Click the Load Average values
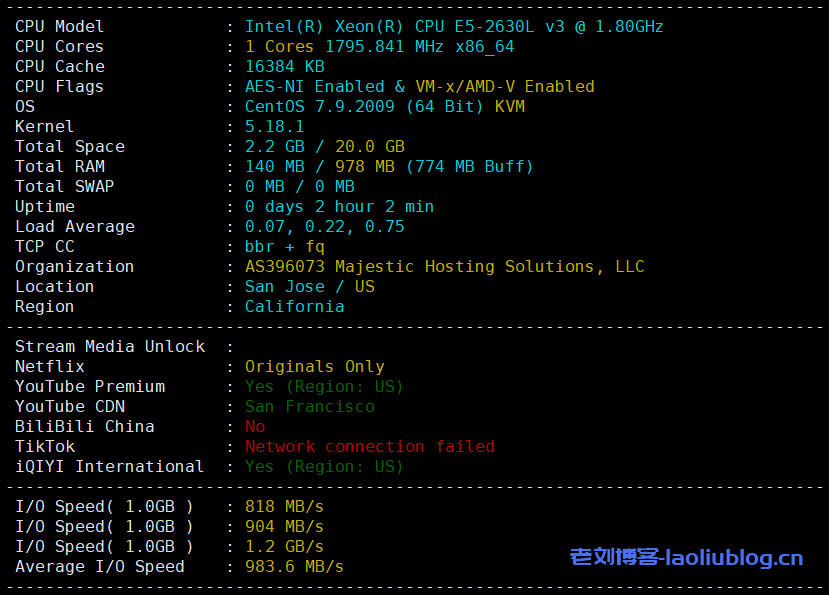The height and width of the screenshot is (595, 829). pyautogui.click(x=324, y=227)
